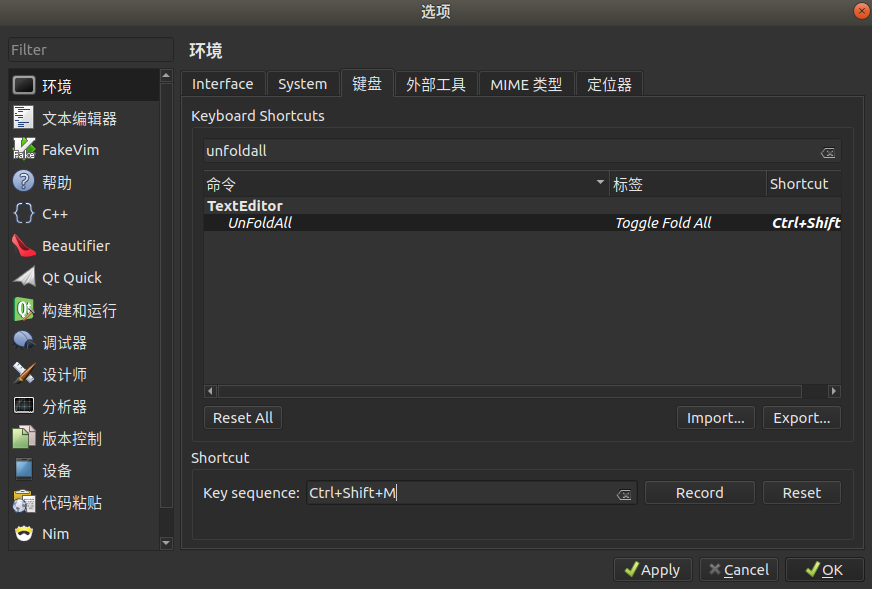Click the horizontal scrollbar right arrow
Viewport: 872px width, 589px height.
click(x=834, y=391)
